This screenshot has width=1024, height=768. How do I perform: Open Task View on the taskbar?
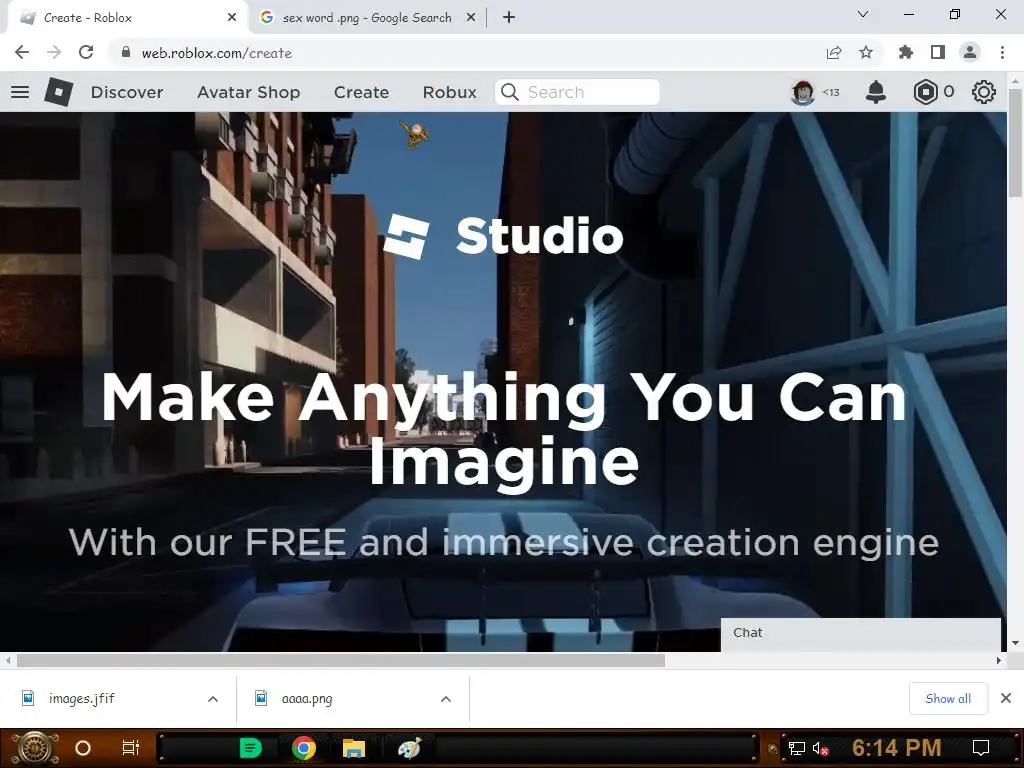coord(131,748)
